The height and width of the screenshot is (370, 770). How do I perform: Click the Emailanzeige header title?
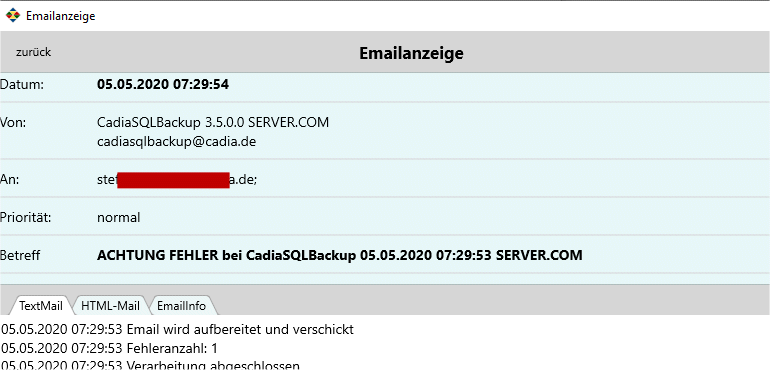tap(412, 53)
